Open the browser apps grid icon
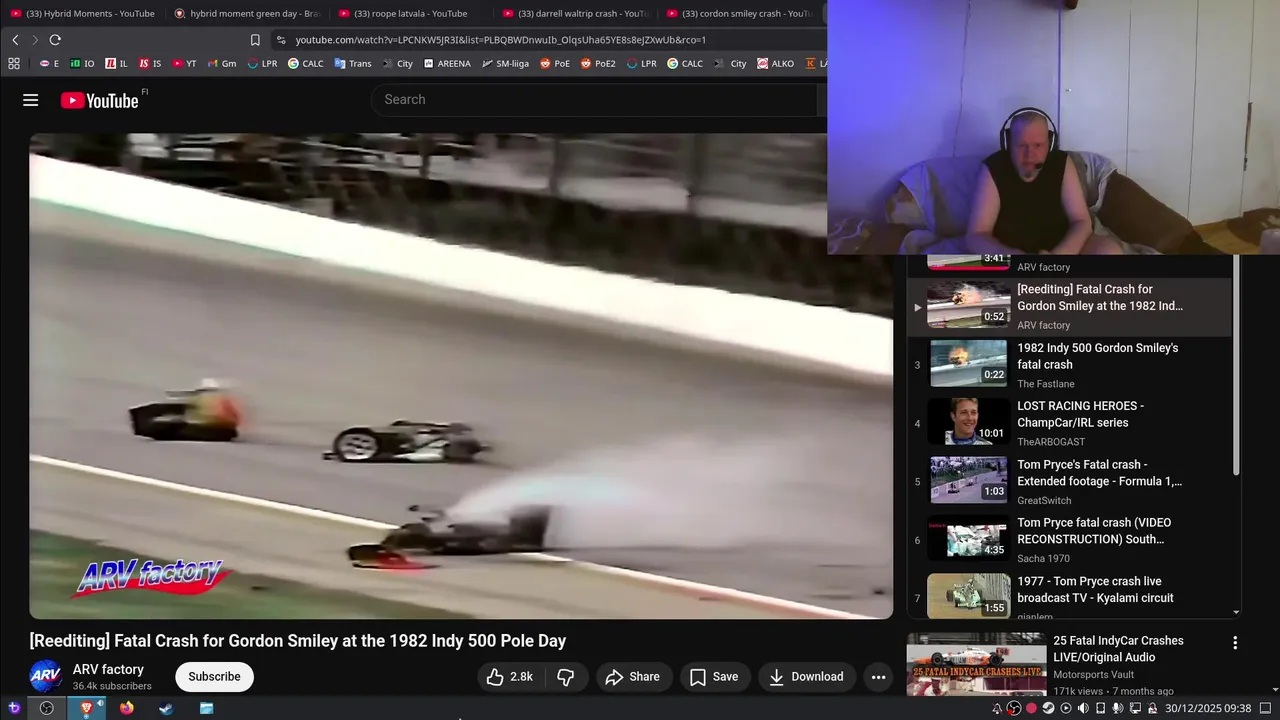The image size is (1280, 720). 14,63
